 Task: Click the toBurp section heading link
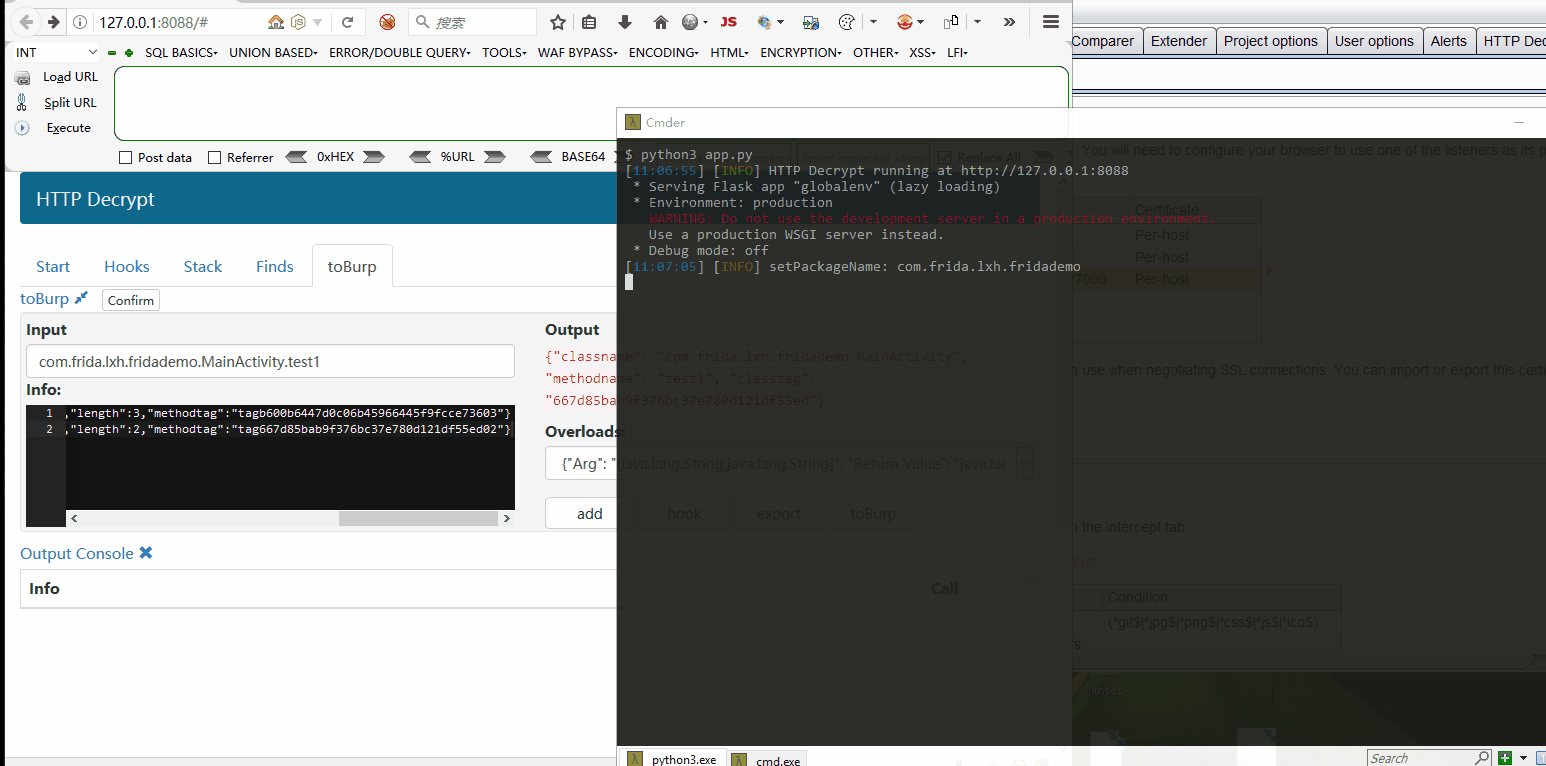tap(45, 298)
